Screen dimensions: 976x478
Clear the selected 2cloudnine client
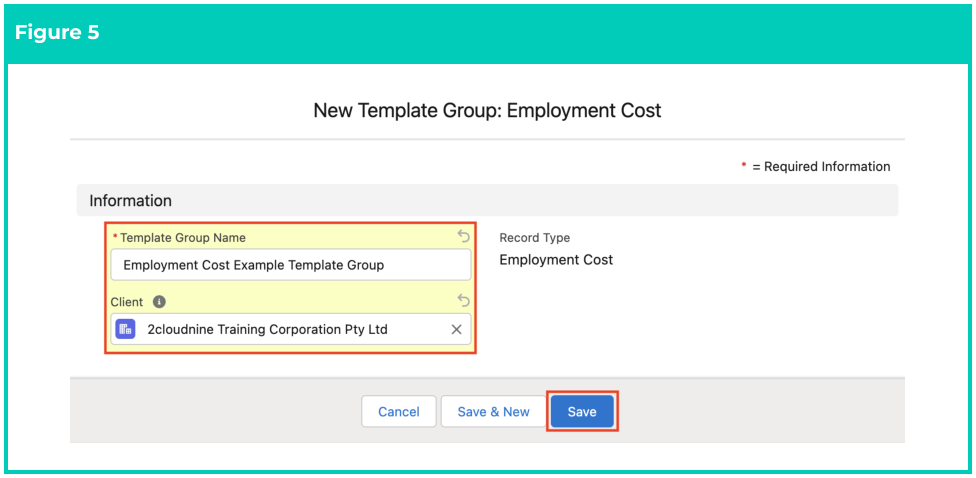456,329
